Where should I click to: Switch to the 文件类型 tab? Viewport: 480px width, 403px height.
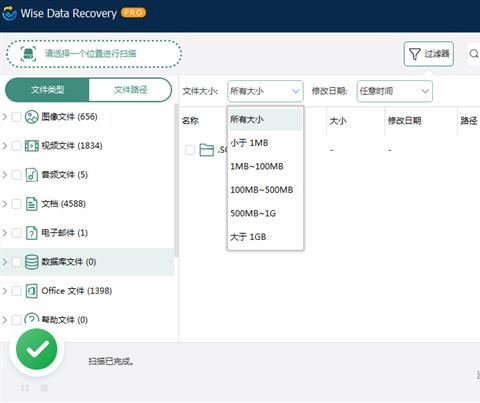point(47,90)
